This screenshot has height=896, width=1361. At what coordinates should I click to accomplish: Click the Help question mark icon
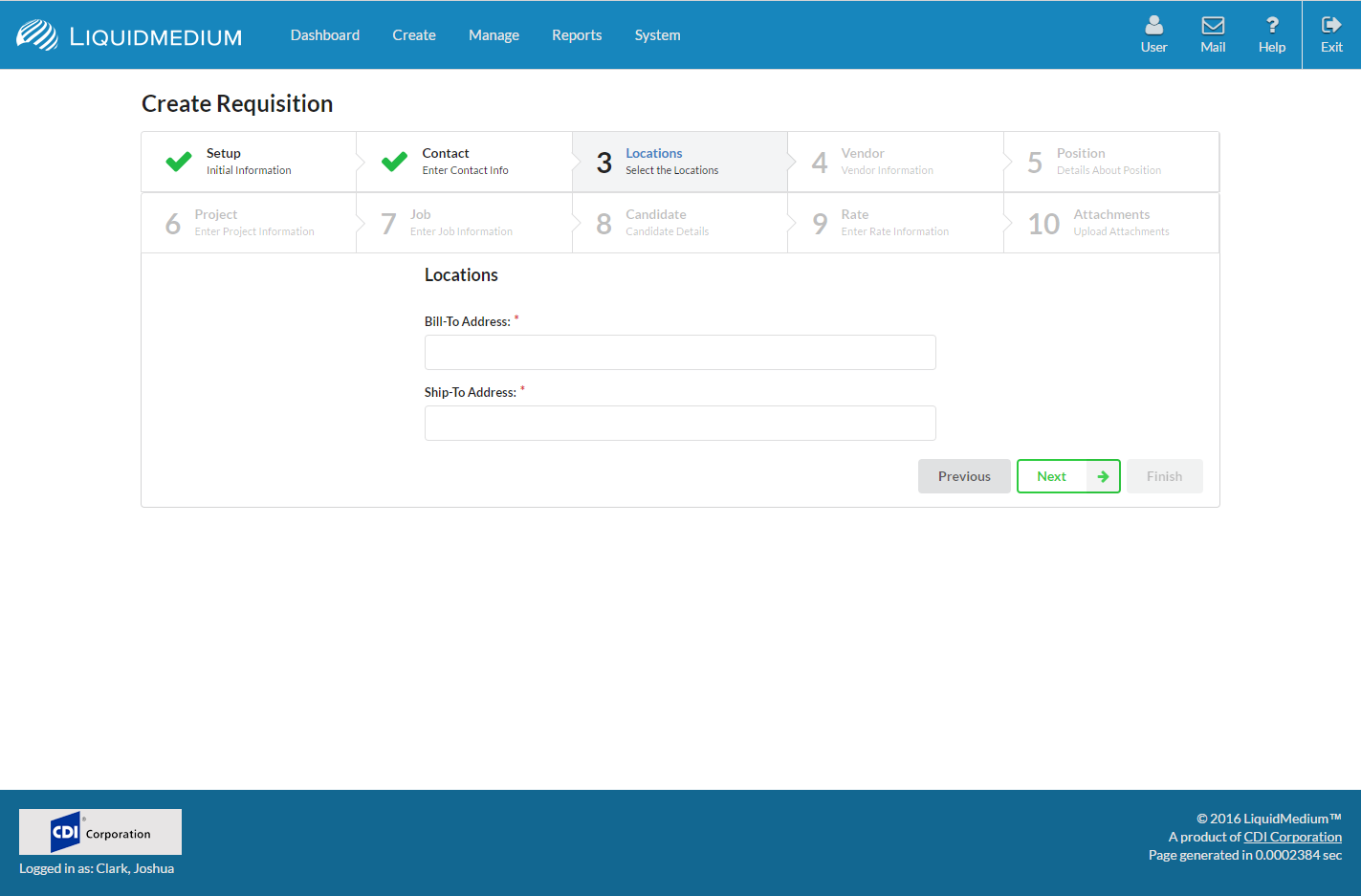click(1271, 26)
